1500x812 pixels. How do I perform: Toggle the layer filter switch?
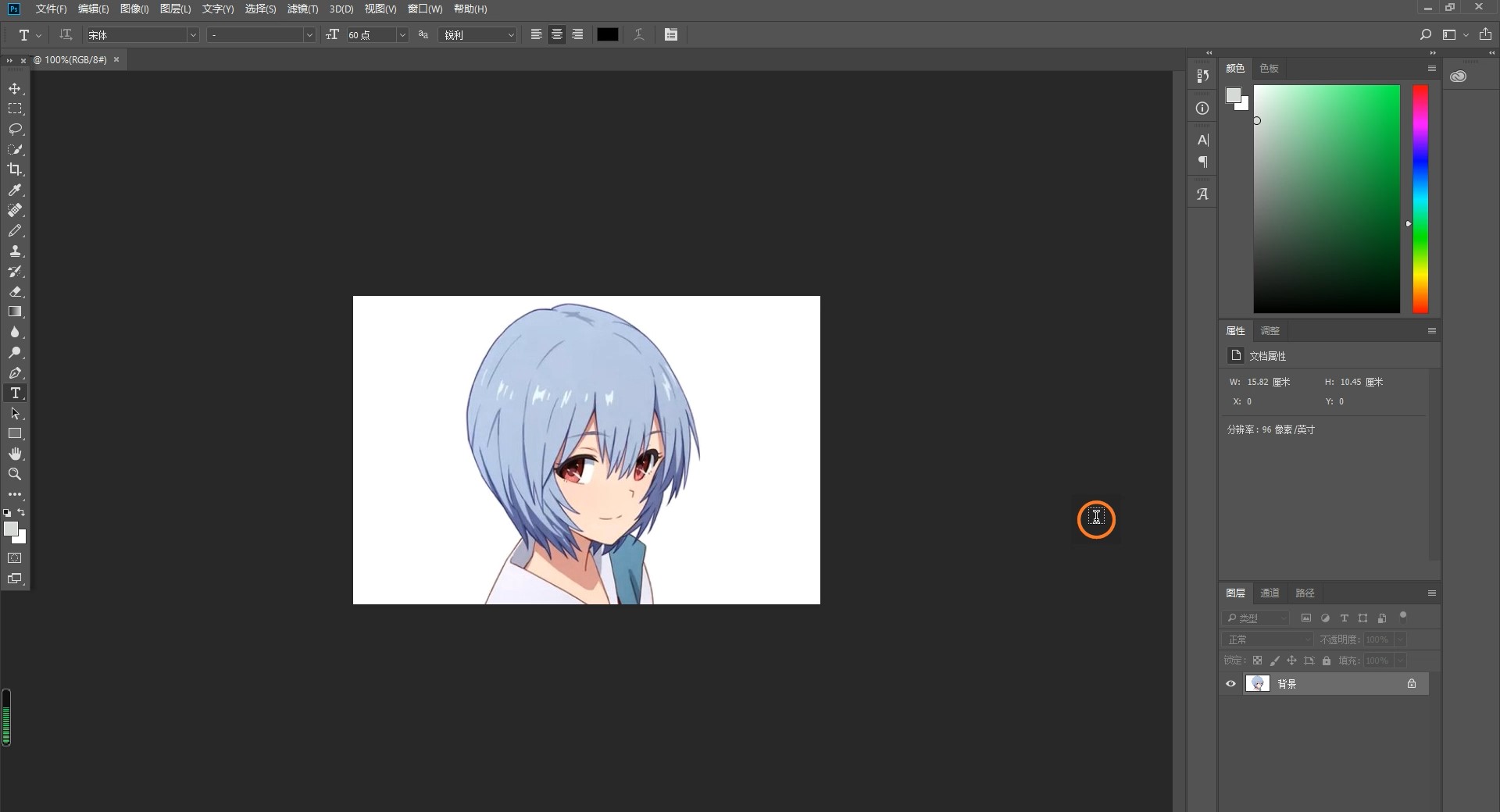[1403, 616]
